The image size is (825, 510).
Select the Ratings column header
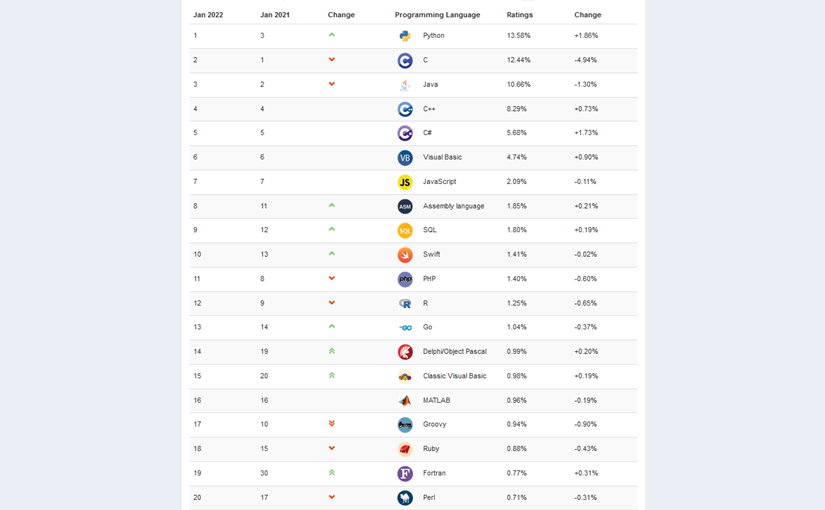point(520,15)
